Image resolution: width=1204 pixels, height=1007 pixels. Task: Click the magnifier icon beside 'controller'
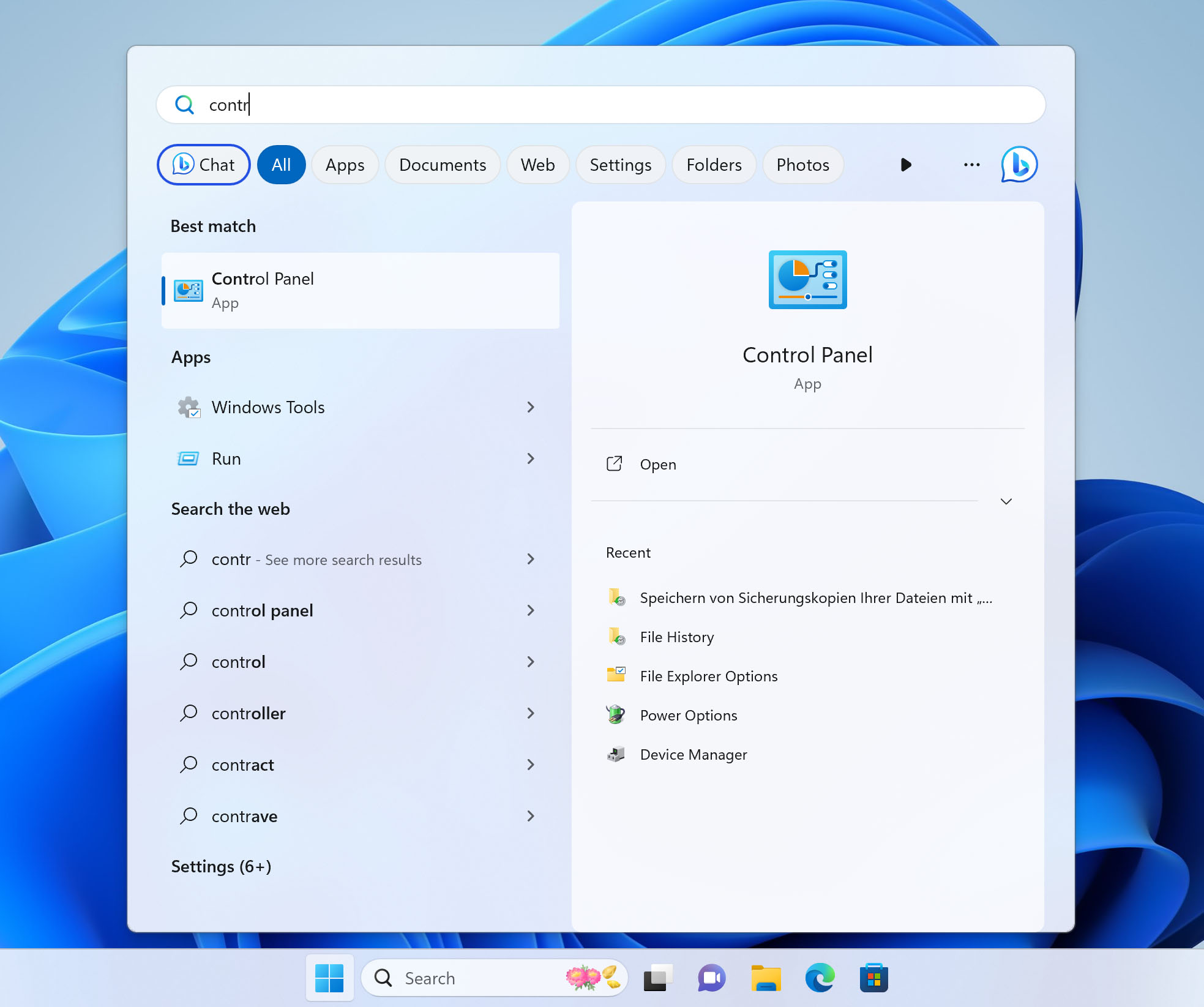pos(189,713)
